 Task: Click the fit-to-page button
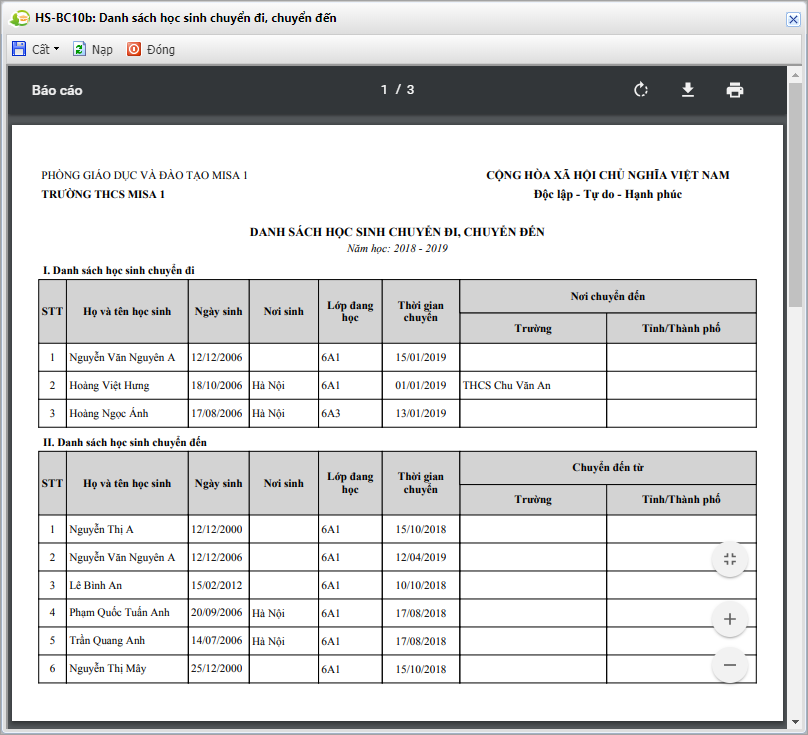pos(730,559)
